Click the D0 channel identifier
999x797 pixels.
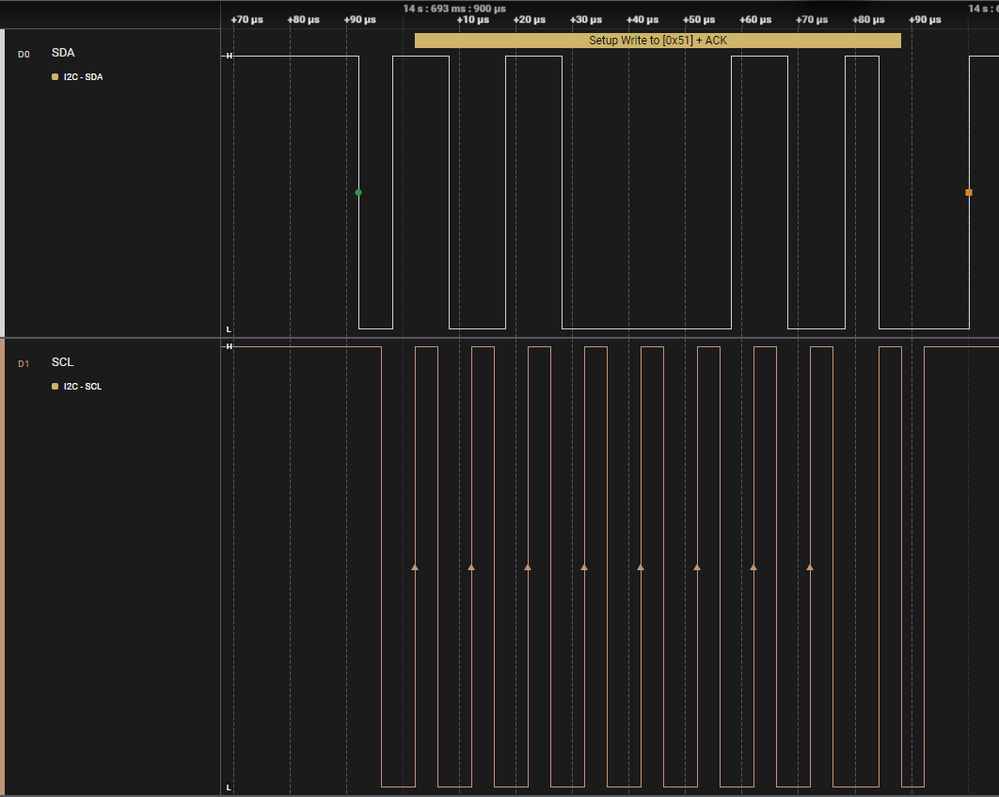(24, 54)
